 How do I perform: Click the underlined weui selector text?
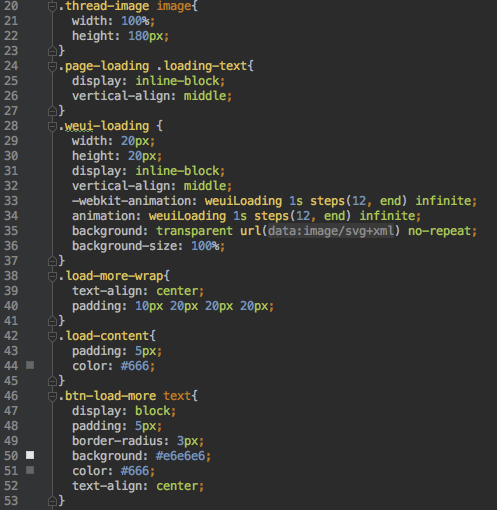pos(79,126)
